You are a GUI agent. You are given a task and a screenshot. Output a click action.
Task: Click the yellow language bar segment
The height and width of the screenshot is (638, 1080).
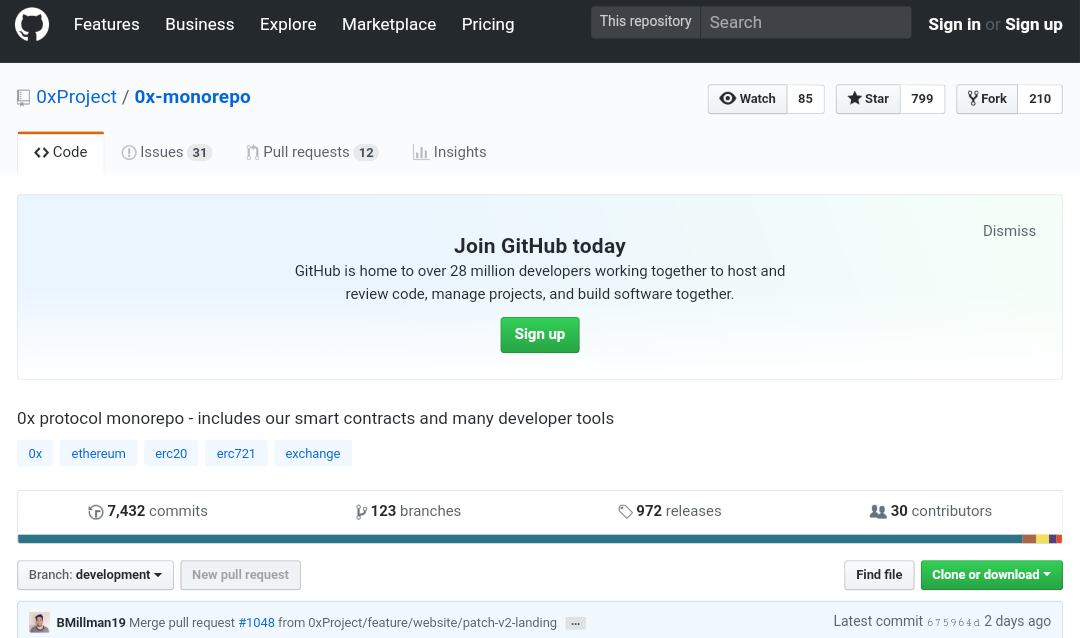click(1043, 539)
